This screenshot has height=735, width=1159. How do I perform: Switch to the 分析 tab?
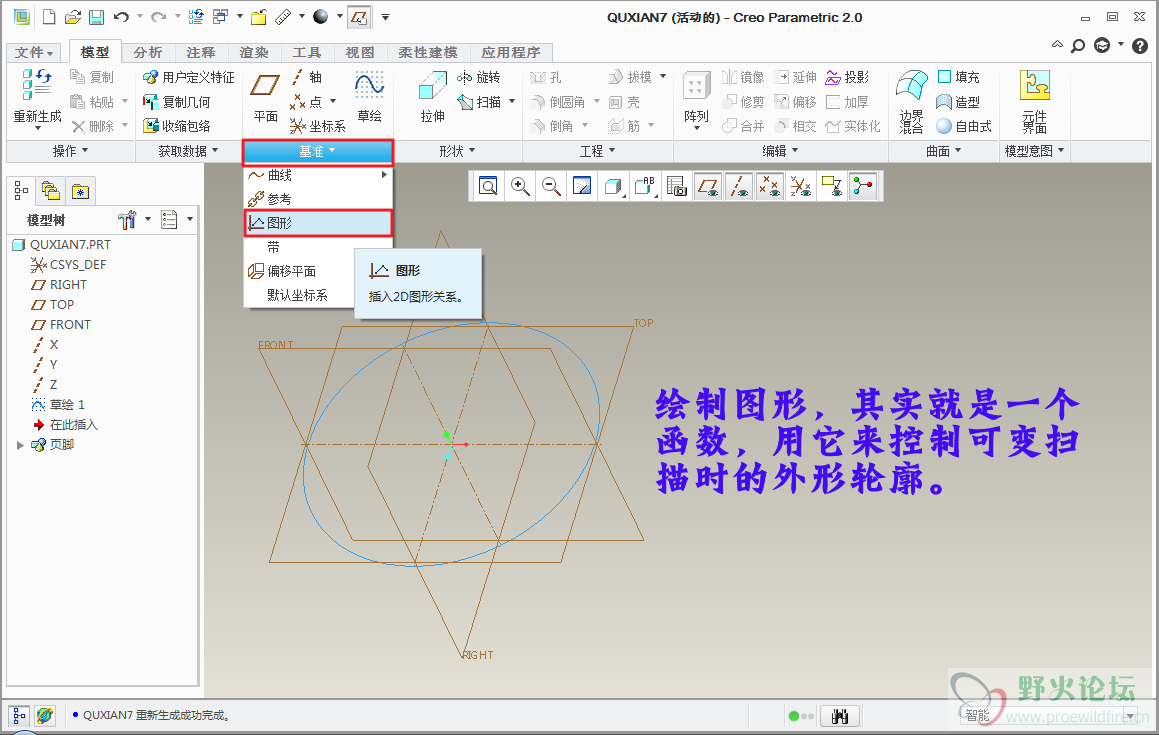point(148,52)
